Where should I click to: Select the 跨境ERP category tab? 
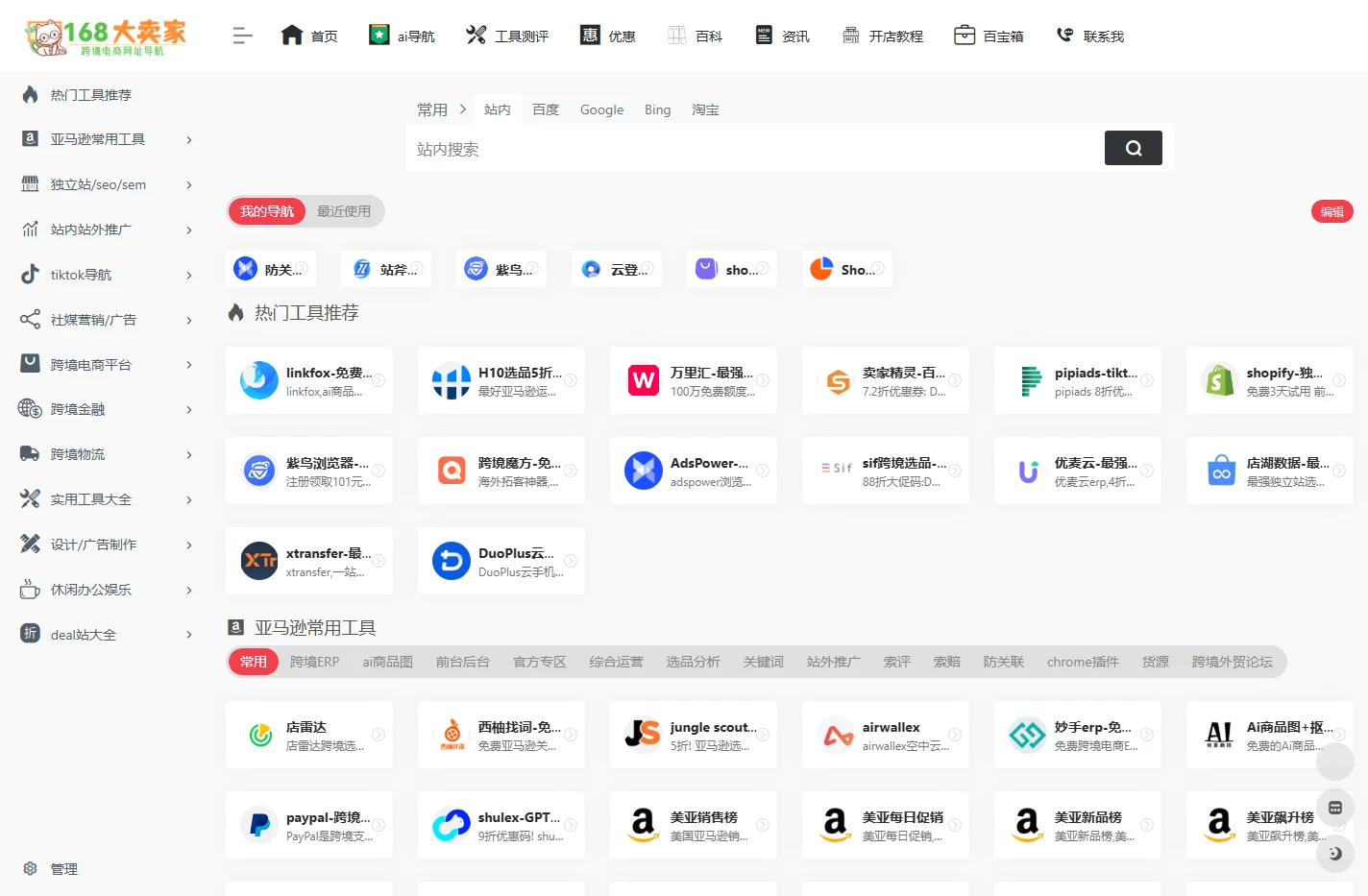[315, 662]
